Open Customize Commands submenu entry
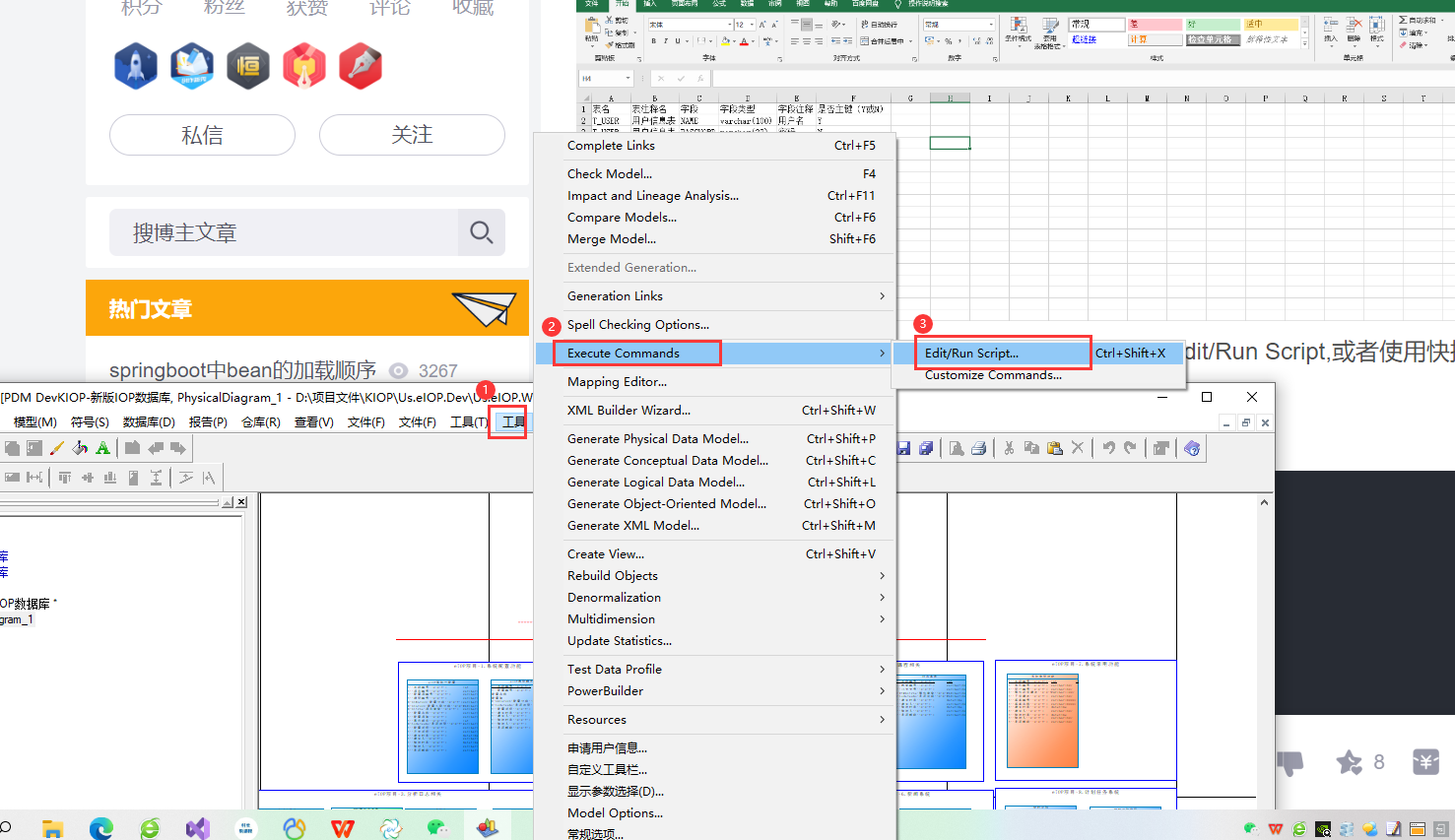Viewport: 1455px width, 840px height. point(993,375)
